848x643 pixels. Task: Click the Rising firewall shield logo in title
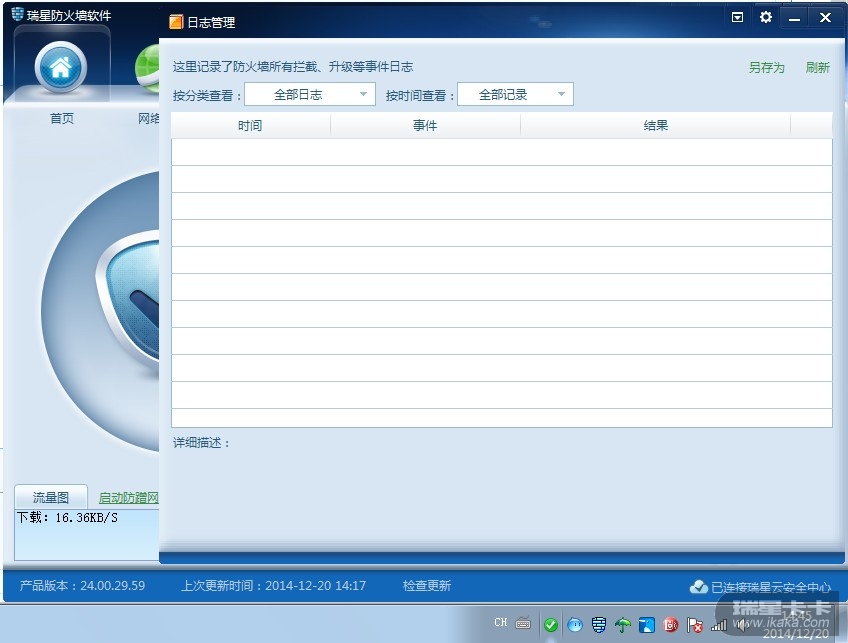[x=17, y=14]
